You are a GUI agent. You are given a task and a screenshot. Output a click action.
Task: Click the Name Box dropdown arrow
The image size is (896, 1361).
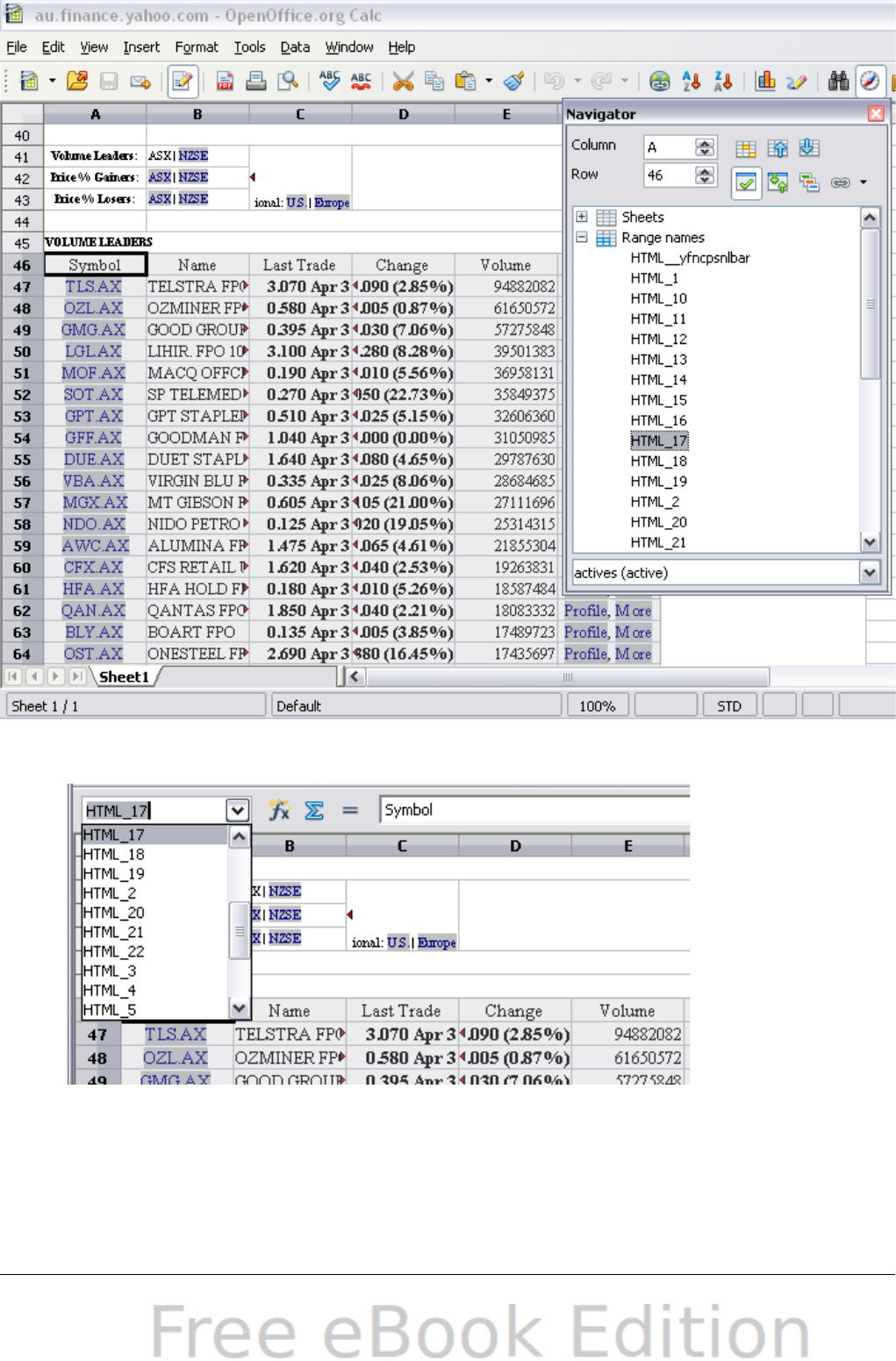point(237,810)
